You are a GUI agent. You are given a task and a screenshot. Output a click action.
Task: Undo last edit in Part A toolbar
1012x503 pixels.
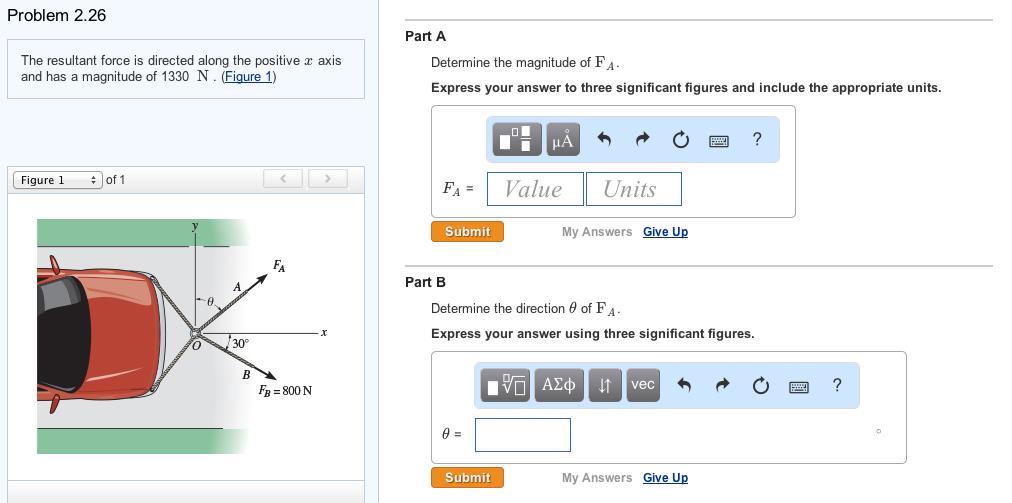click(x=604, y=139)
